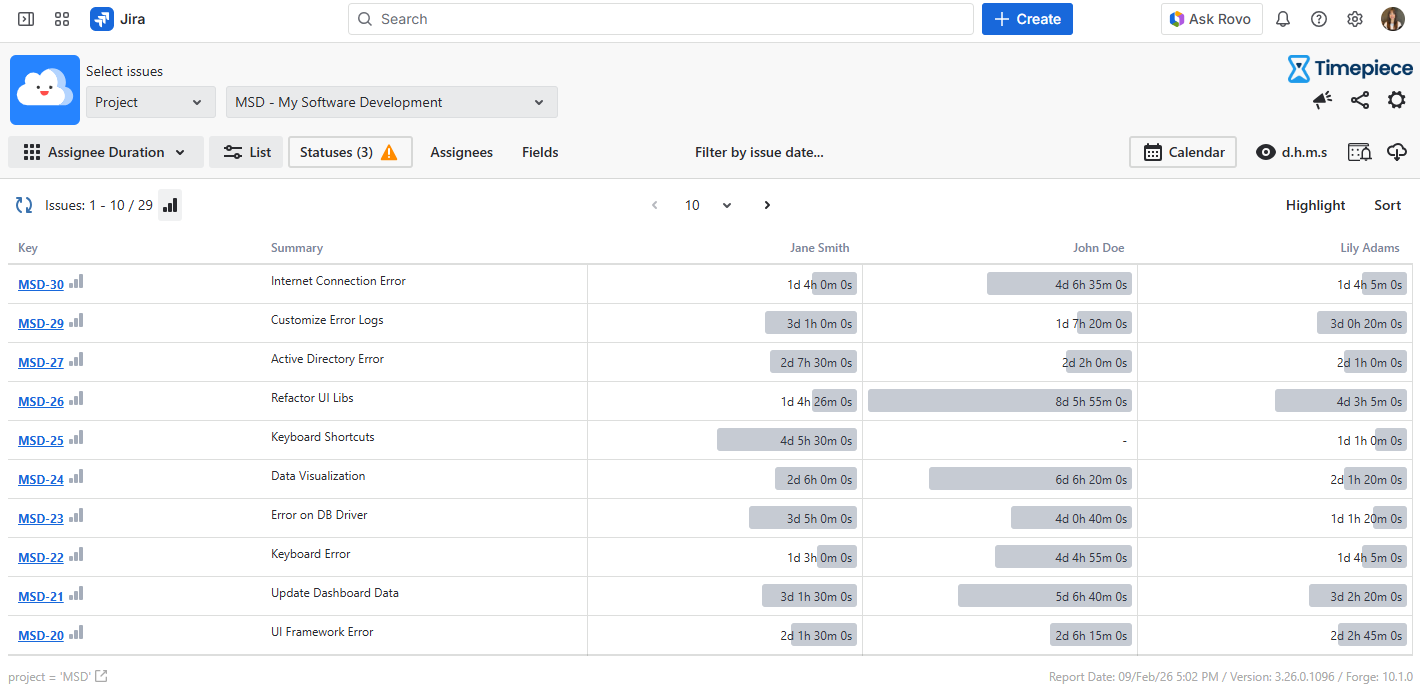Image resolution: width=1420 pixels, height=695 pixels.
Task: Open the share icon under Timepiece
Action: pos(1360,100)
